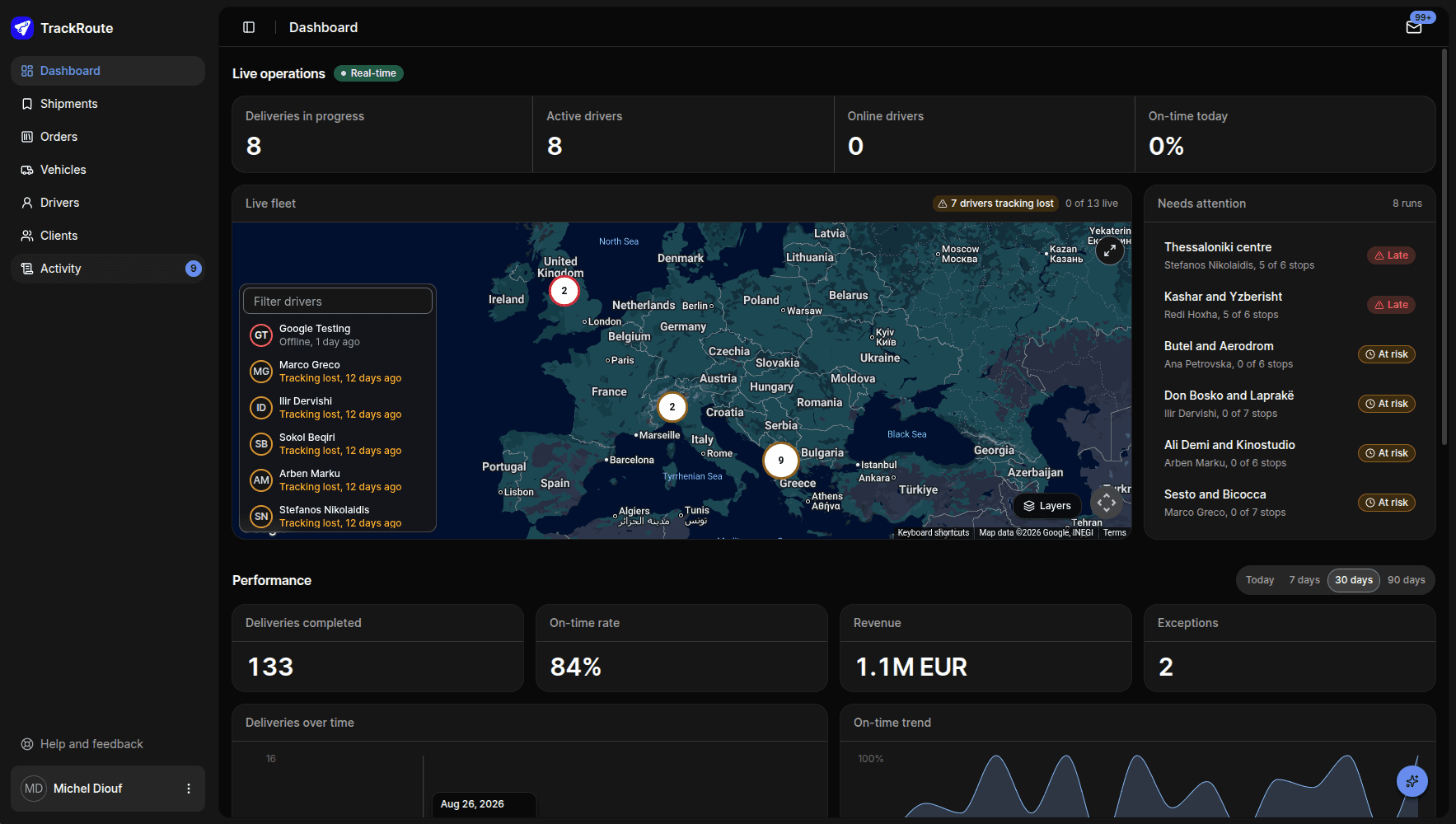Select the 30 days range
Screen dimensions: 1456x824
pyautogui.click(x=1354, y=580)
